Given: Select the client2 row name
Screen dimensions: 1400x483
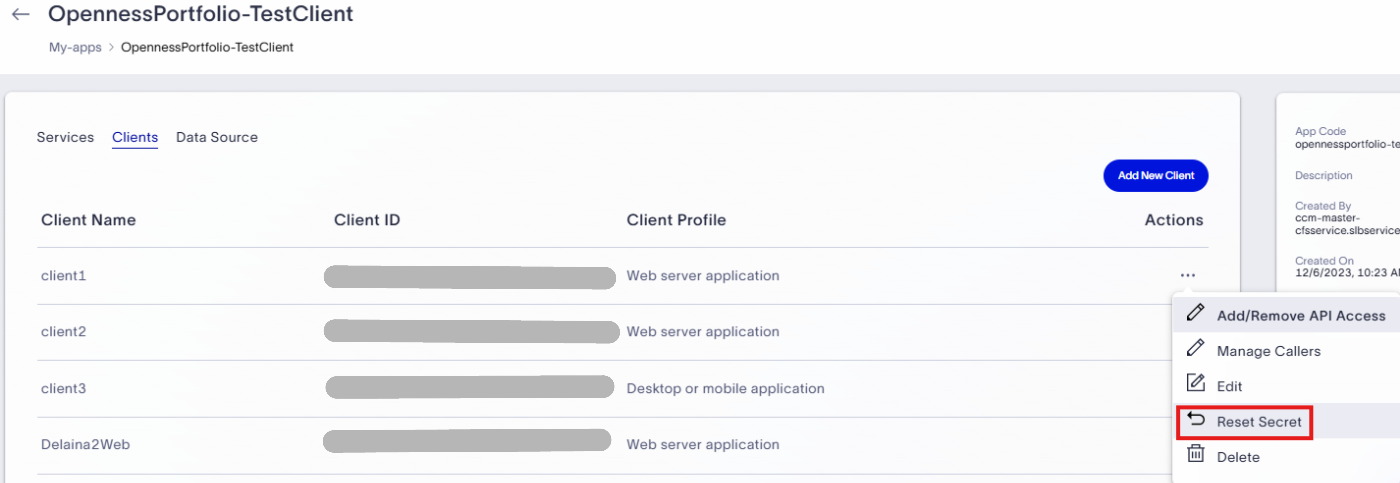Looking at the screenshot, I should 63,331.
